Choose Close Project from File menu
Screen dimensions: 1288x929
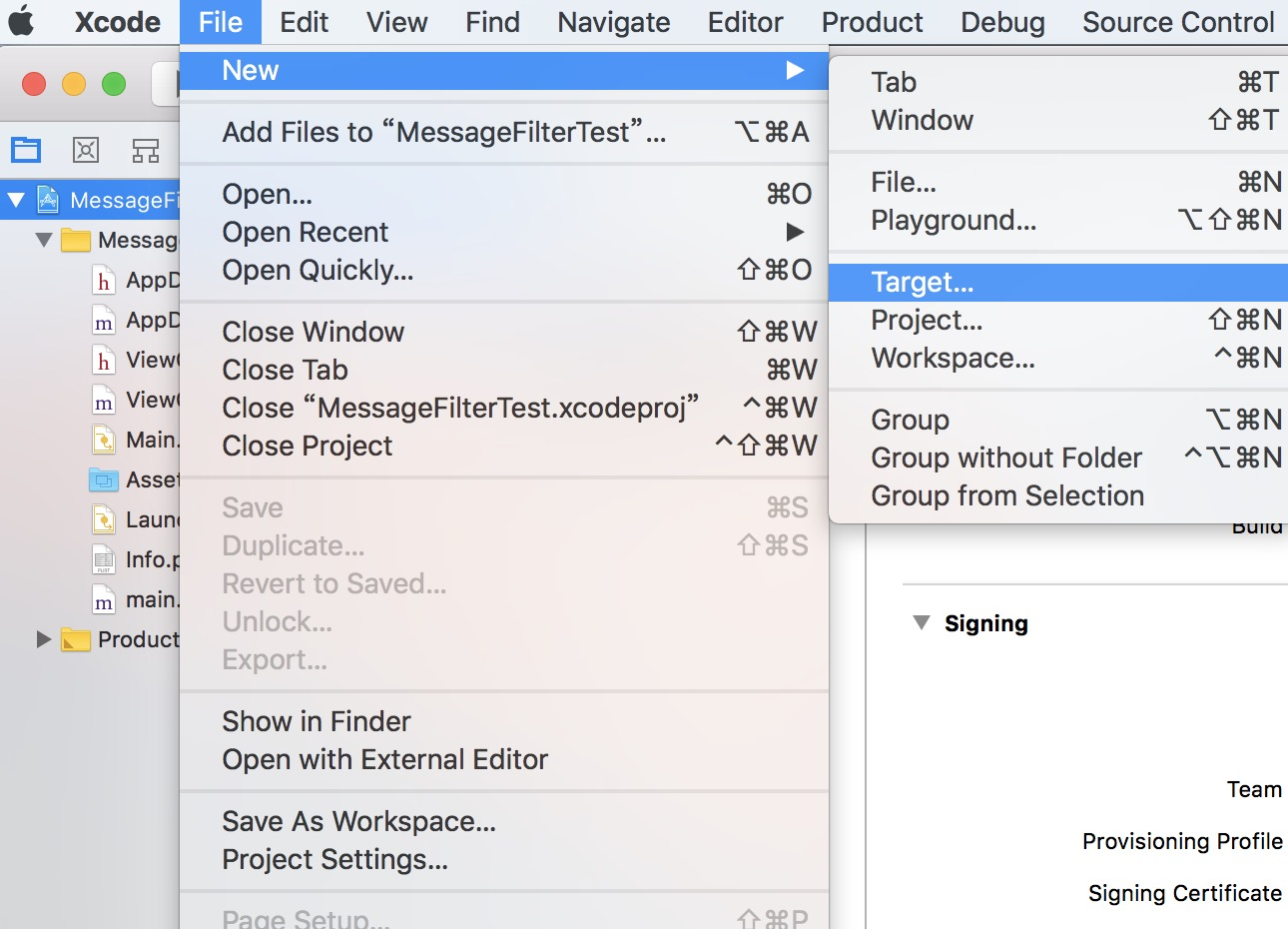point(308,446)
